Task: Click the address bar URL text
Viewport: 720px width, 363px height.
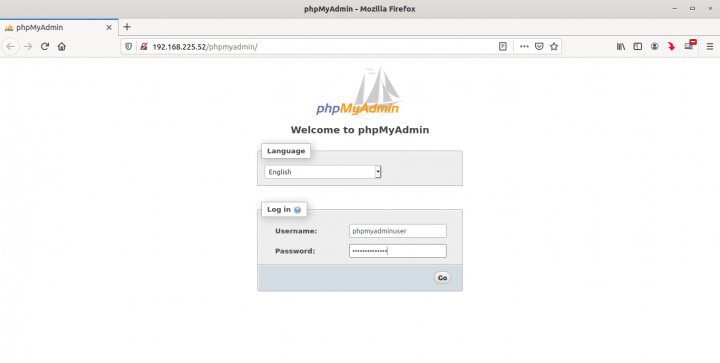Action: [x=205, y=47]
